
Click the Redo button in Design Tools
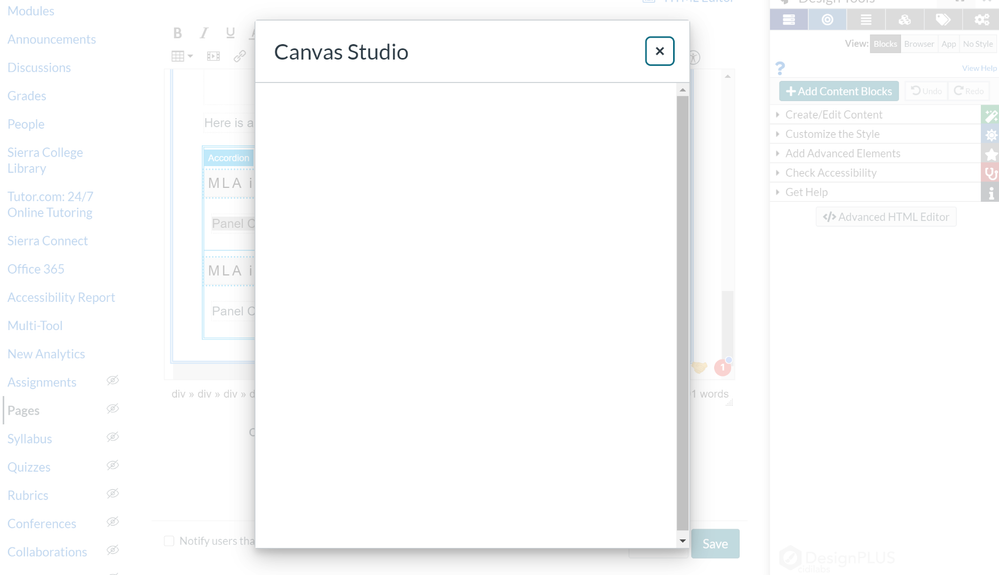968,91
